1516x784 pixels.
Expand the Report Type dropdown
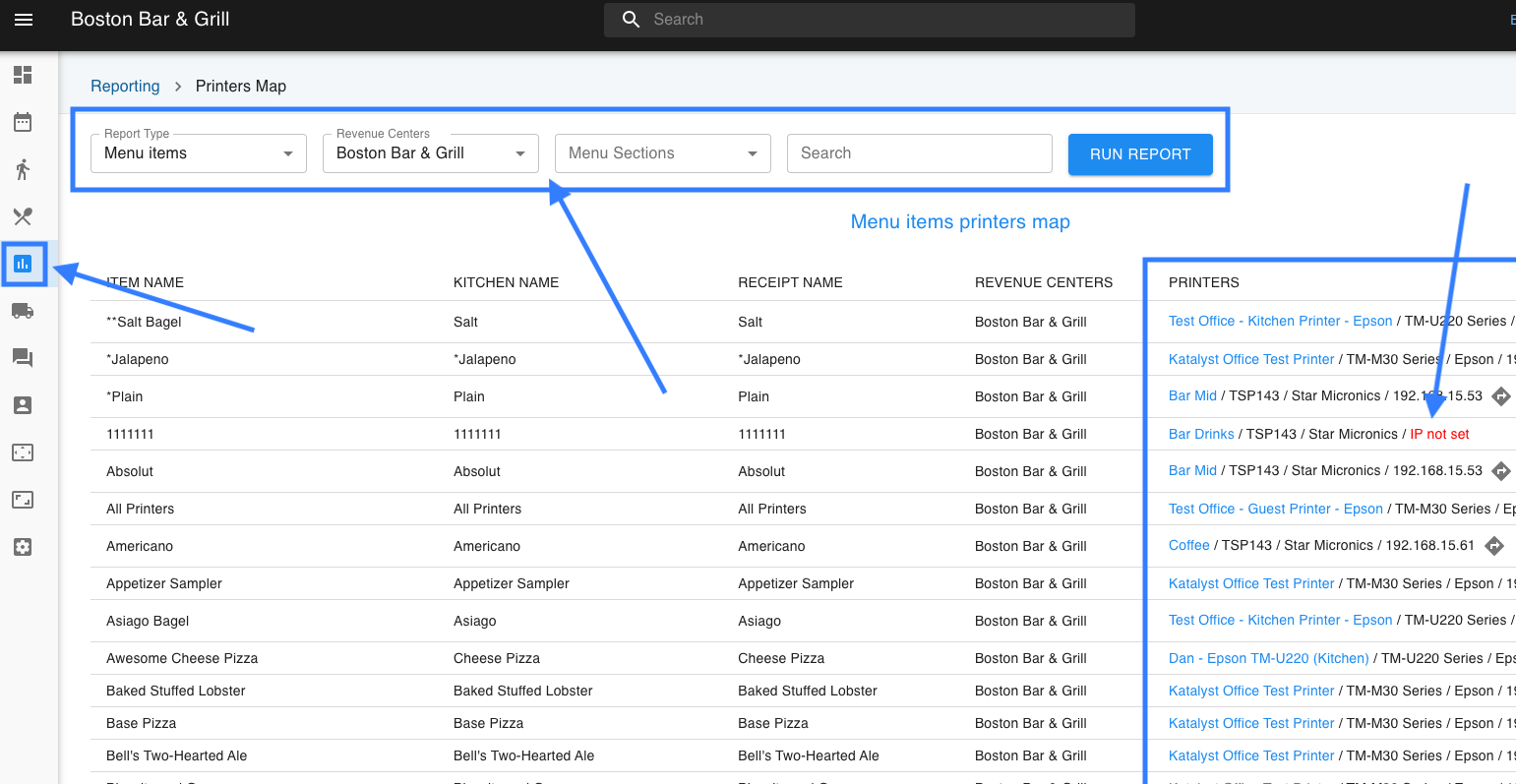tap(198, 153)
